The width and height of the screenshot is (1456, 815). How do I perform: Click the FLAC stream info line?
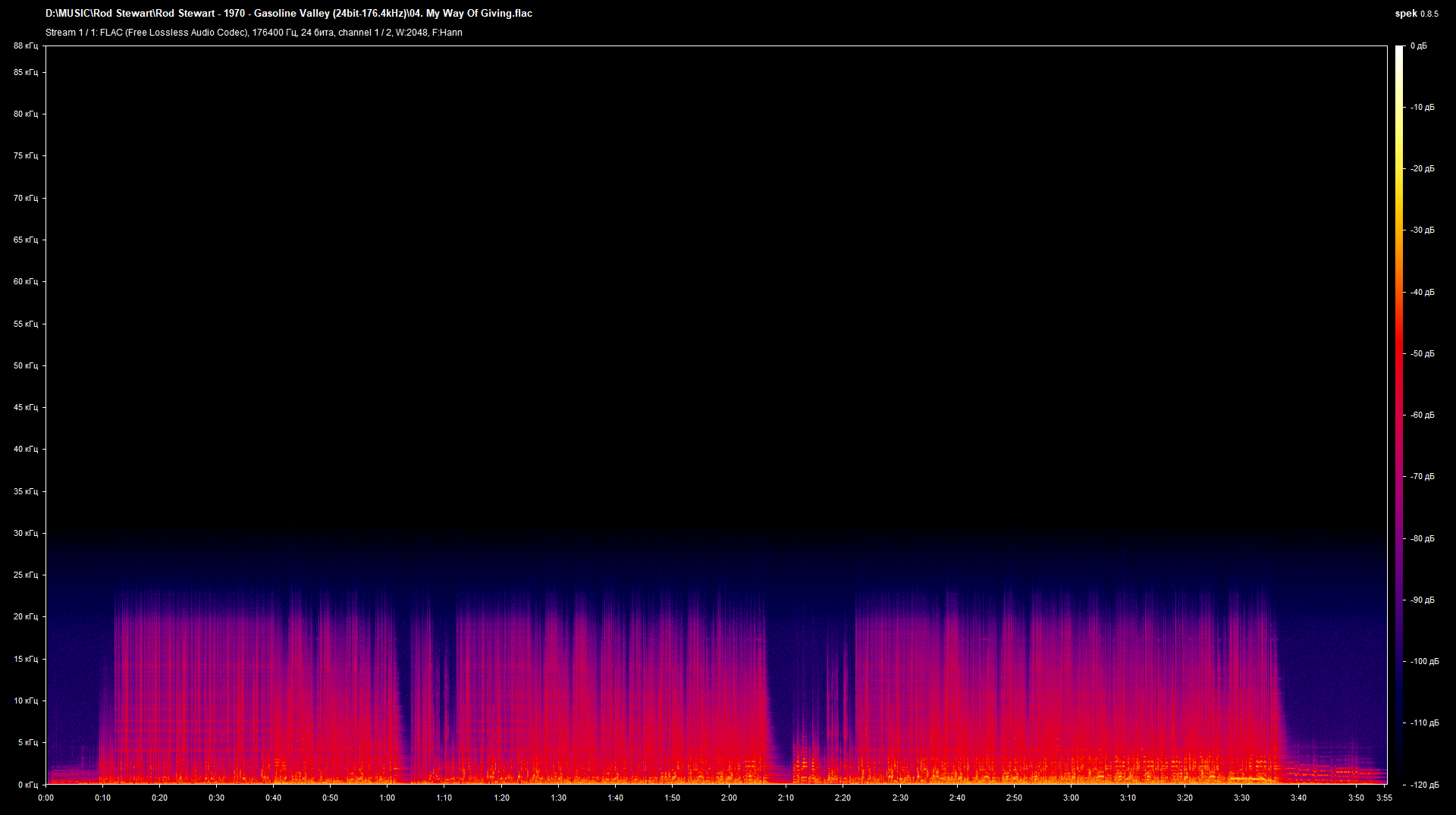click(254, 33)
